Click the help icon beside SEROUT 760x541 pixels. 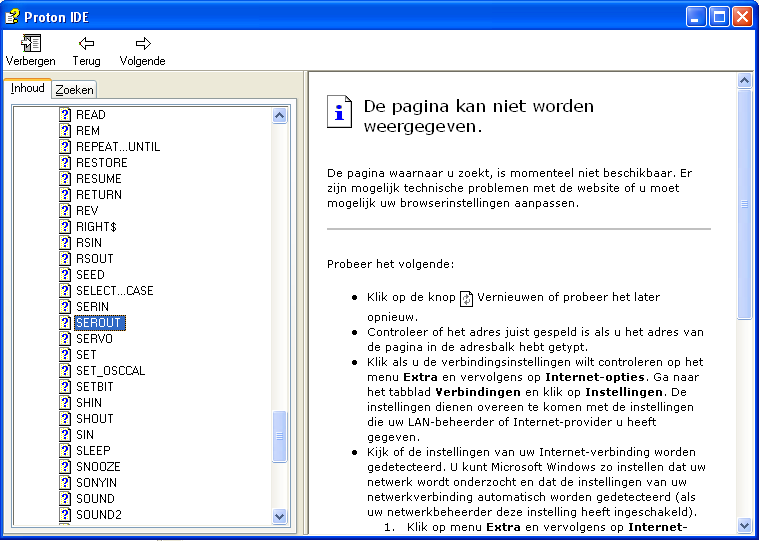tap(65, 323)
